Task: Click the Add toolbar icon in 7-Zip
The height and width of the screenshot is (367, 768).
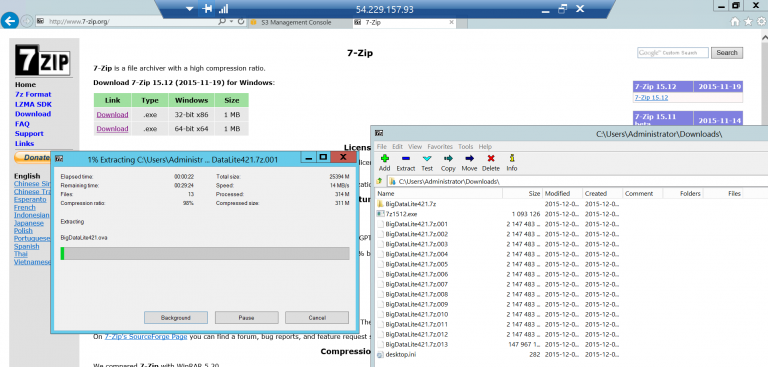Action: [x=384, y=158]
